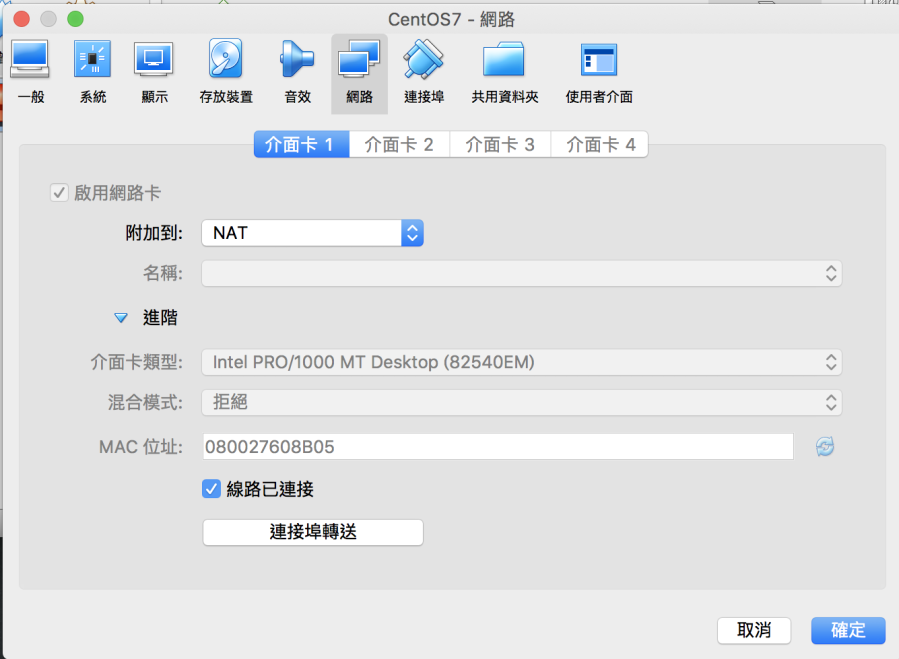Select the 顯示 (Display) settings icon

154,62
